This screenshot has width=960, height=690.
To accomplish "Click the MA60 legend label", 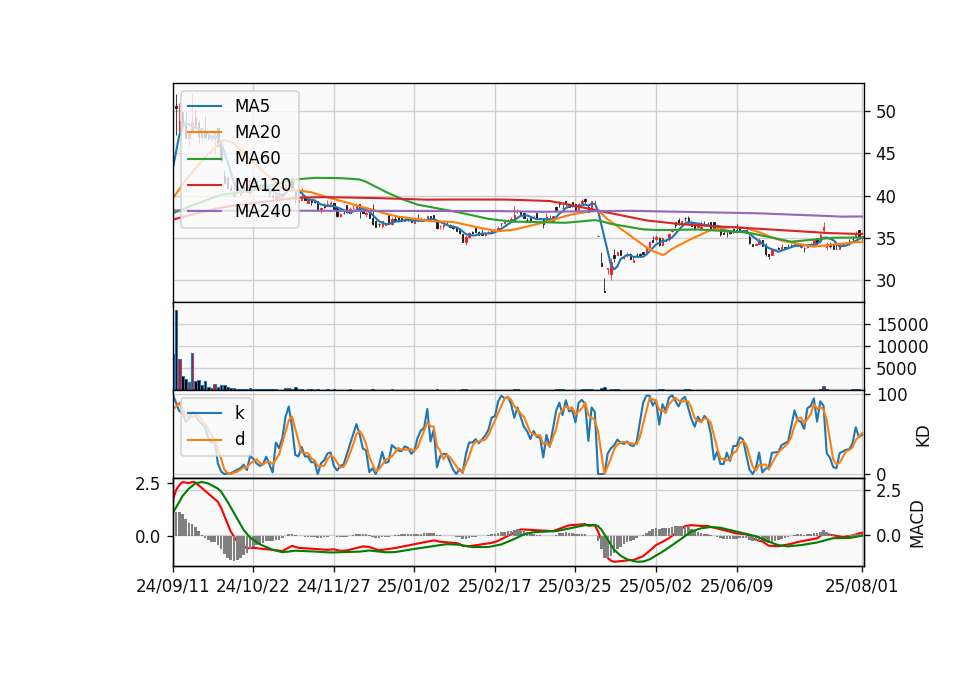I will (x=257, y=158).
